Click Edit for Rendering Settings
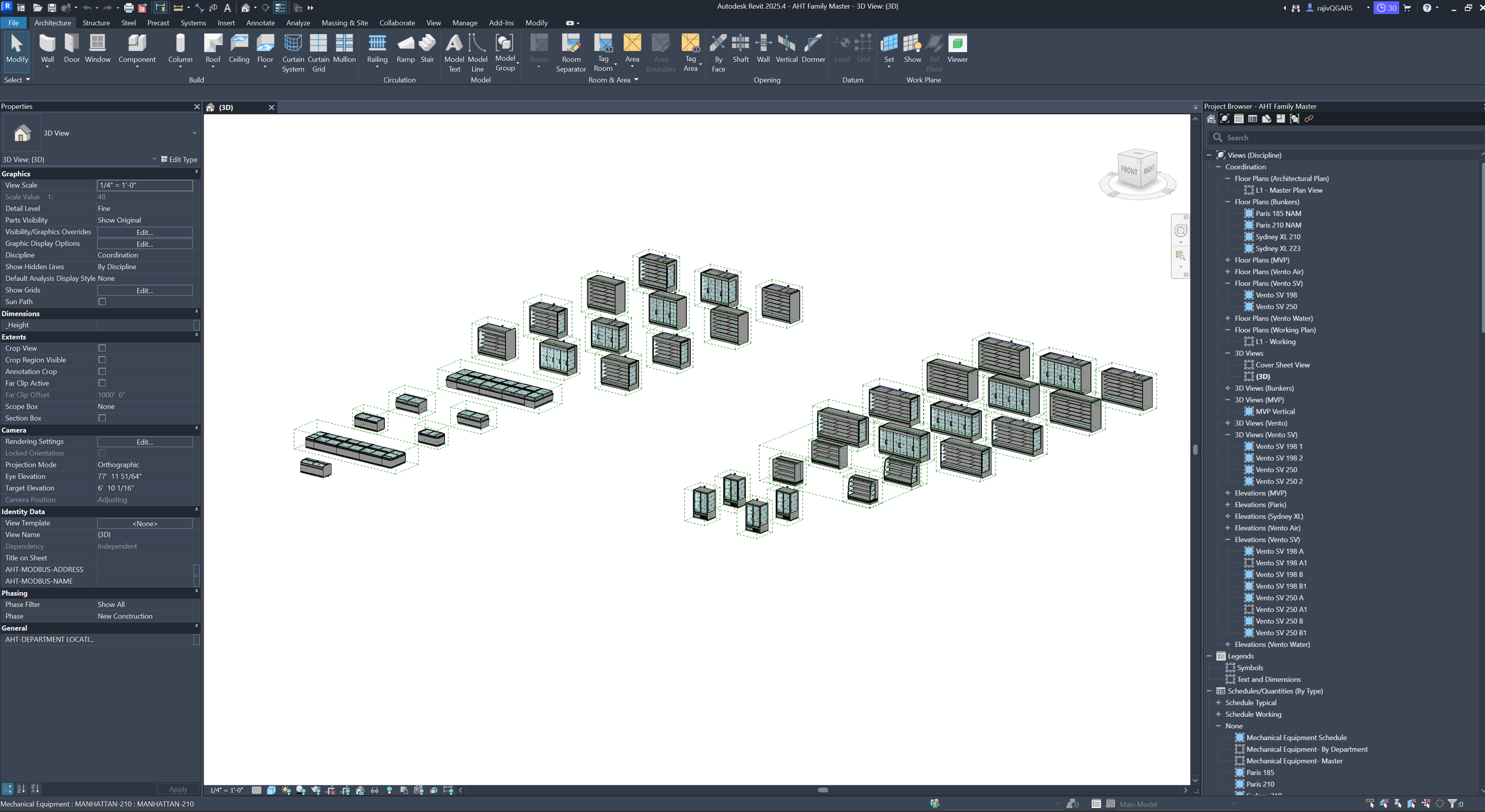This screenshot has height=812, width=1485. click(145, 442)
